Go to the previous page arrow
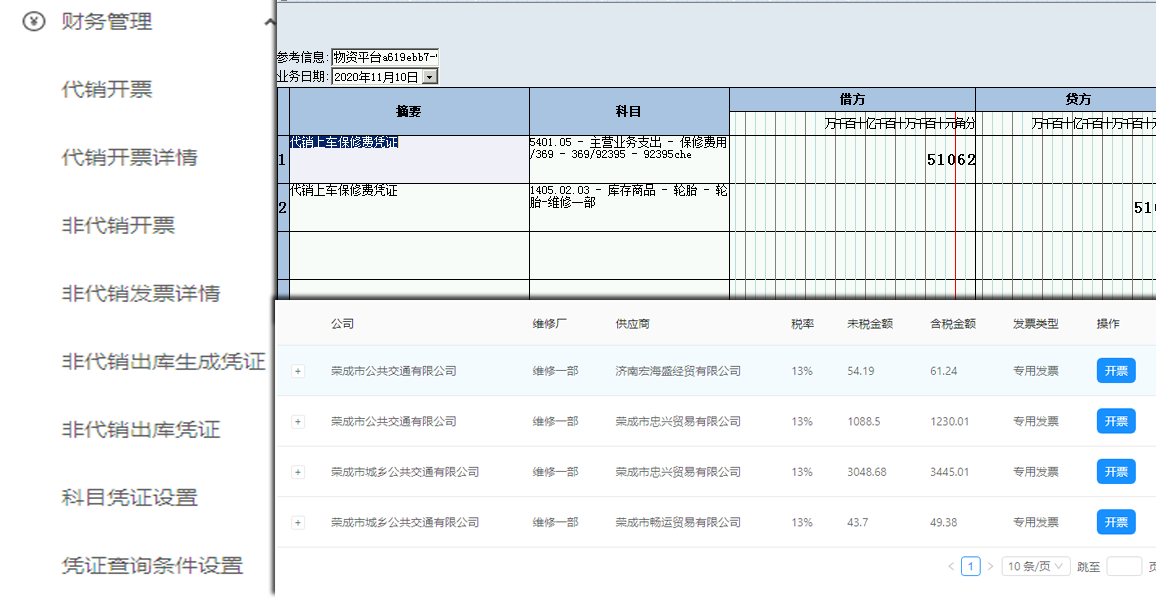The image size is (1156, 598). click(x=951, y=566)
